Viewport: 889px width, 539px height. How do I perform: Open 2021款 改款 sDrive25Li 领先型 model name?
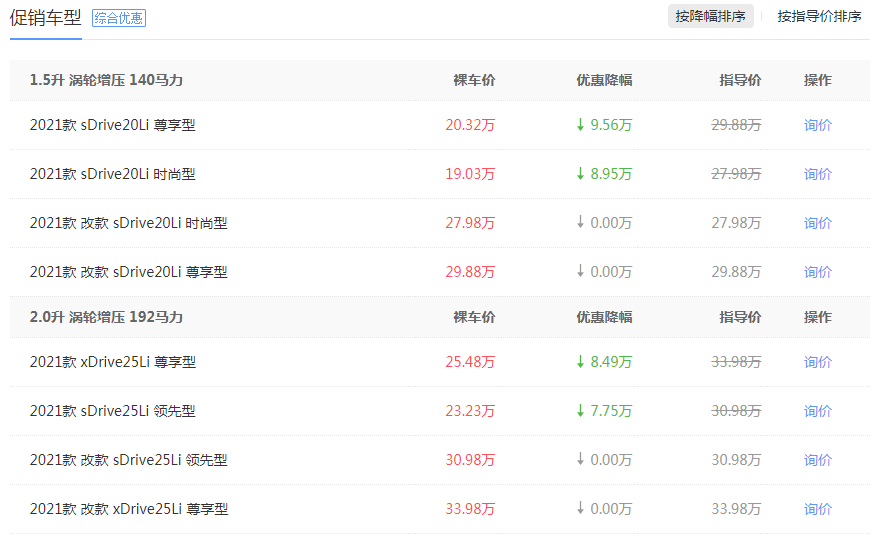click(129, 460)
